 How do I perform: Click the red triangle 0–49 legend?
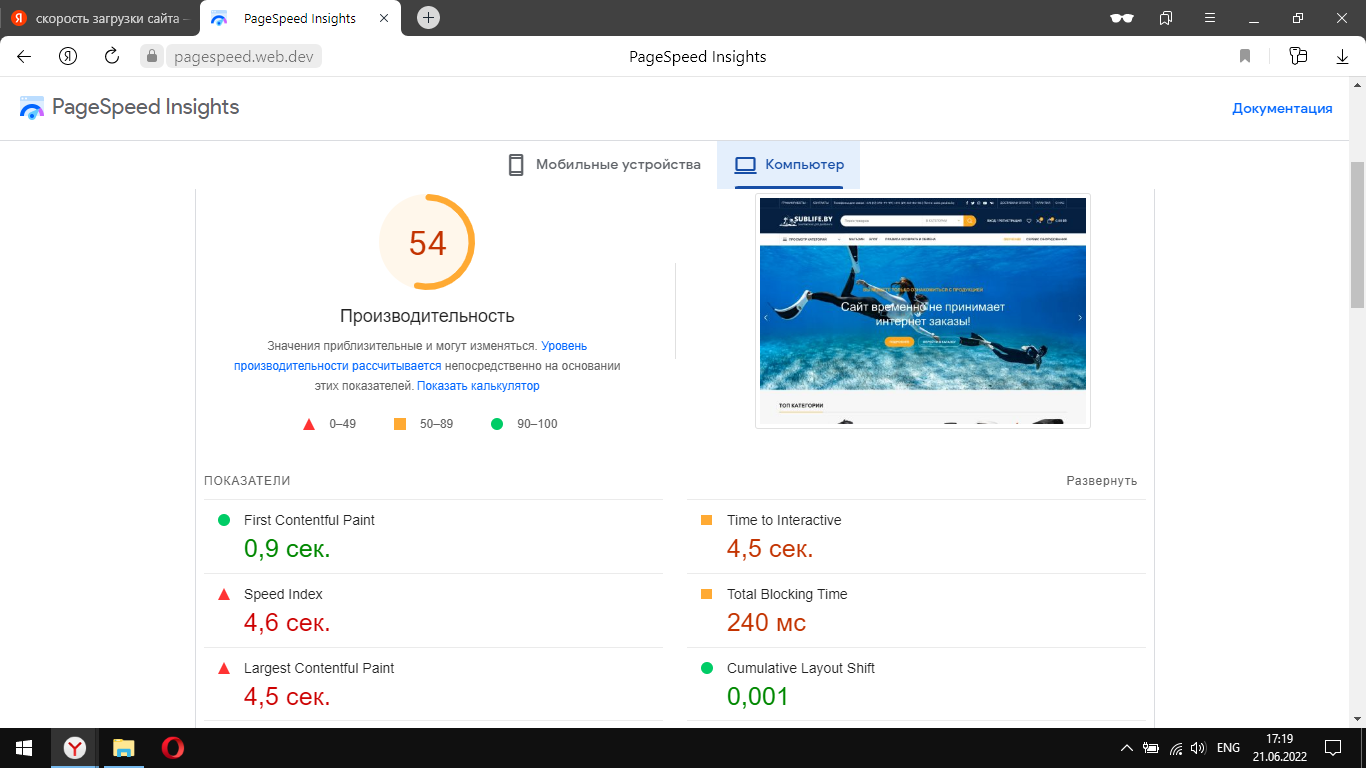(x=330, y=424)
